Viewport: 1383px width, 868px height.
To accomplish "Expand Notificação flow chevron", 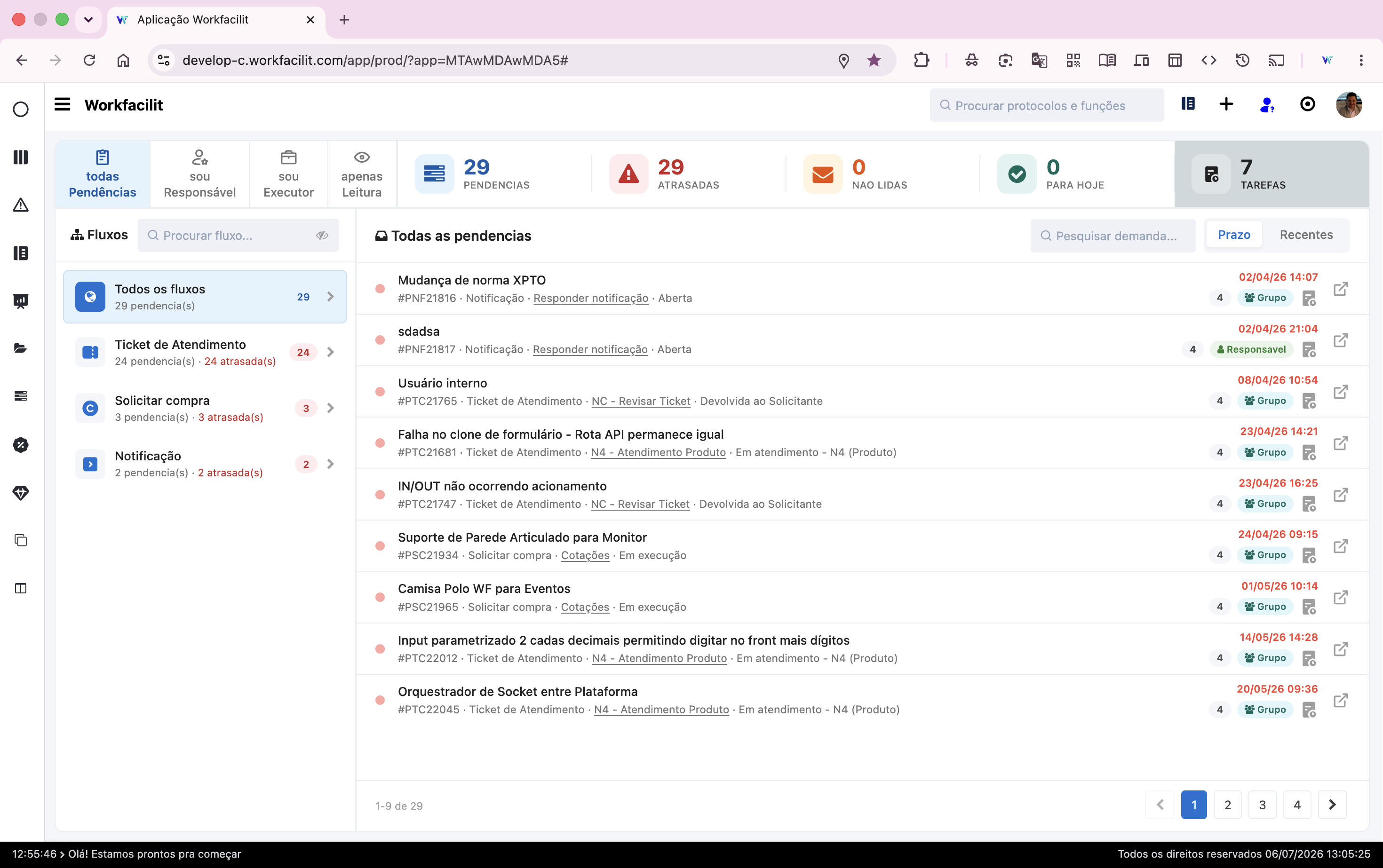I will point(331,464).
